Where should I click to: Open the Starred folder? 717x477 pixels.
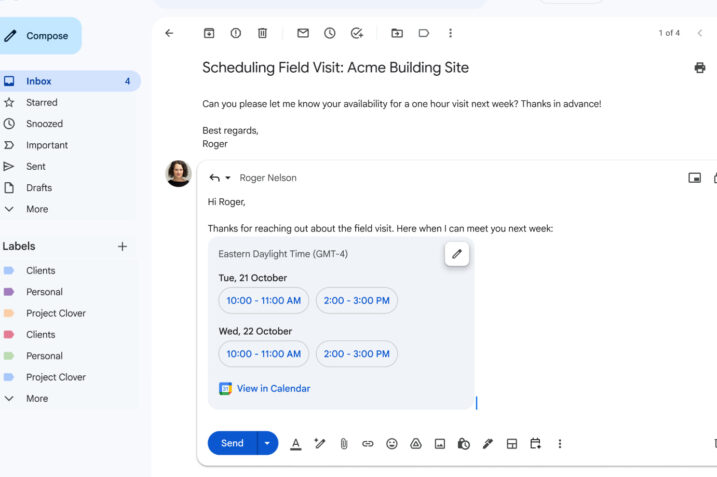tap(41, 102)
